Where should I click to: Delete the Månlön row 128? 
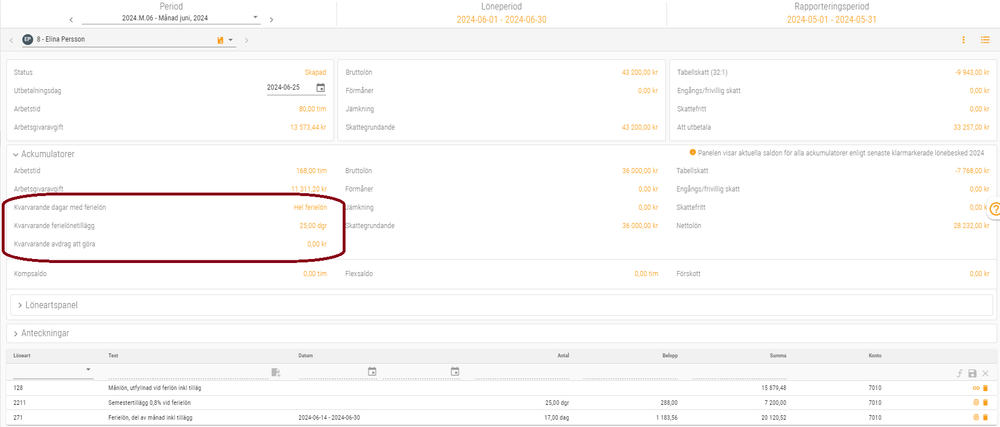(x=985, y=388)
